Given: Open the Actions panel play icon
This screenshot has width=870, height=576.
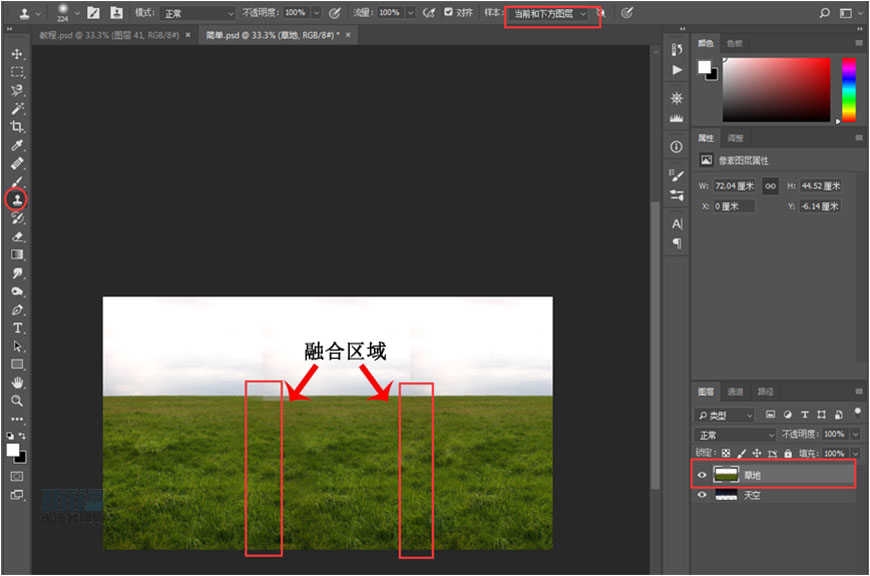Looking at the screenshot, I should coord(677,70).
